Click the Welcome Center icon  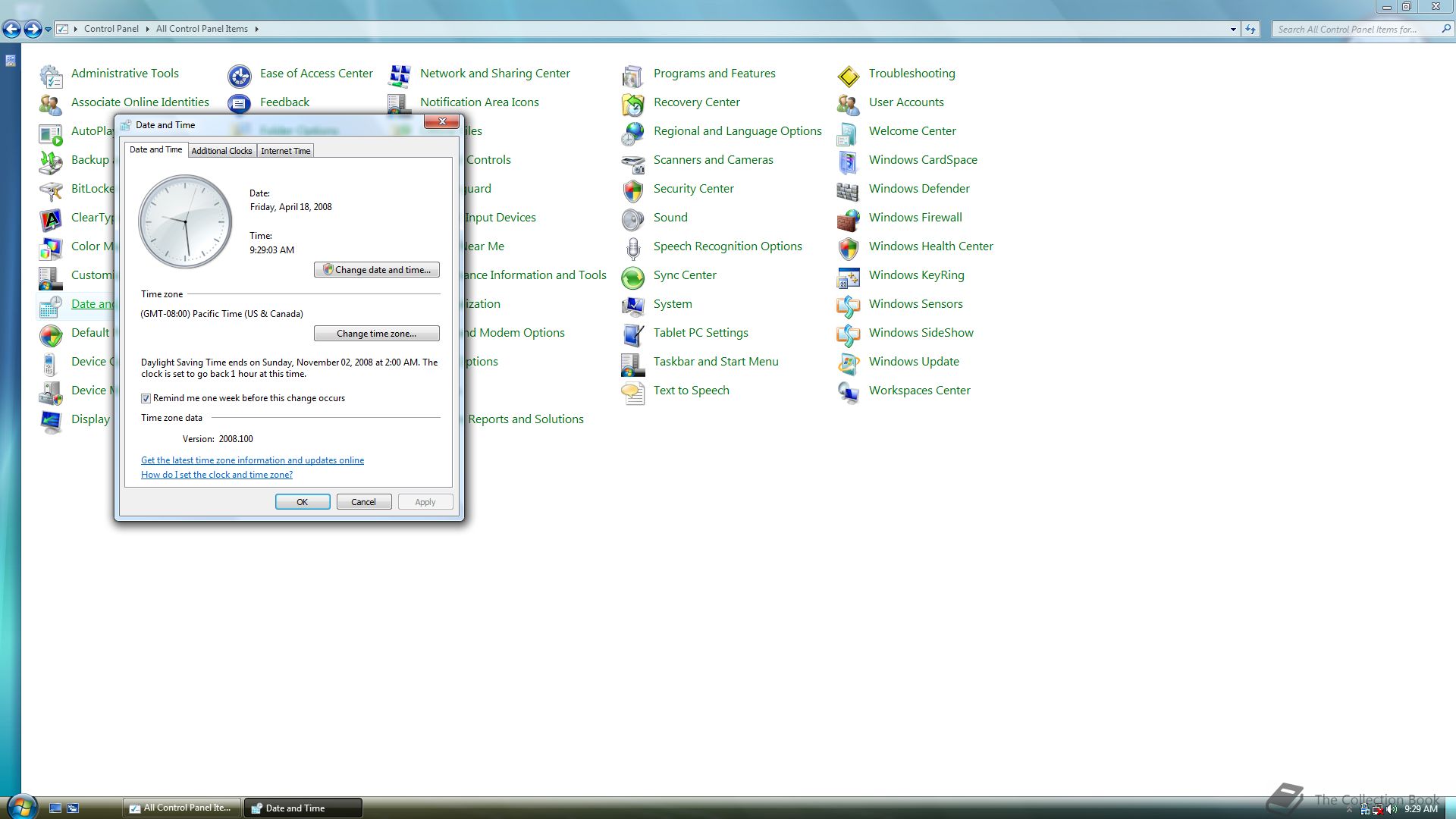[849, 133]
